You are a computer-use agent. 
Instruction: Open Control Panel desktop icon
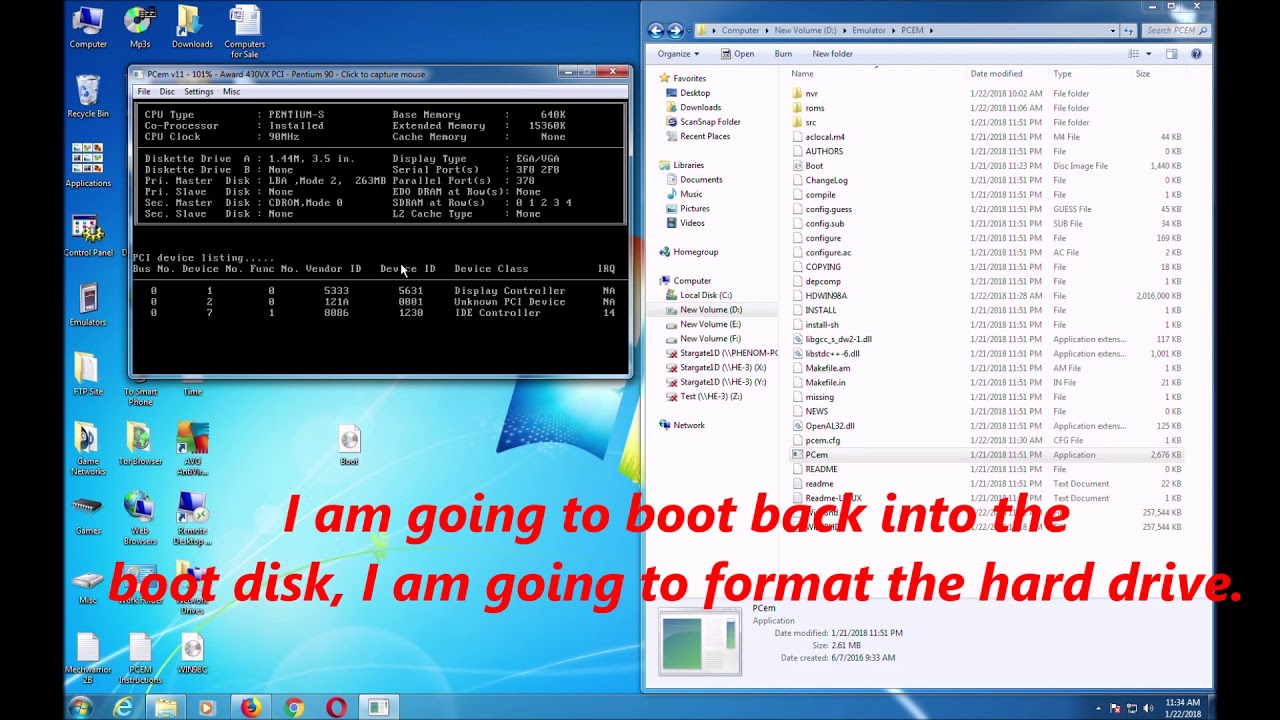pos(88,236)
